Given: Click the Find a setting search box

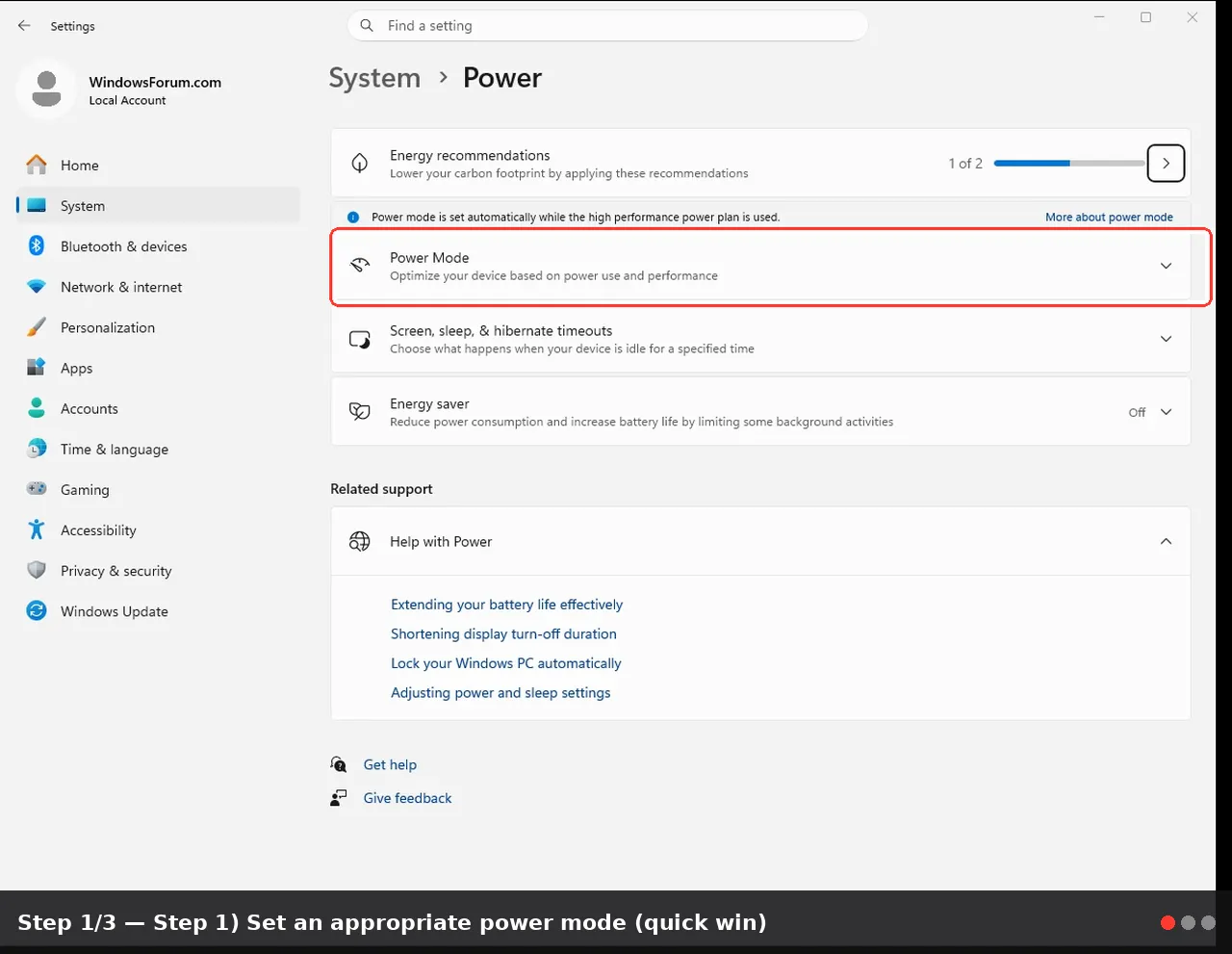Looking at the screenshot, I should pyautogui.click(x=607, y=26).
